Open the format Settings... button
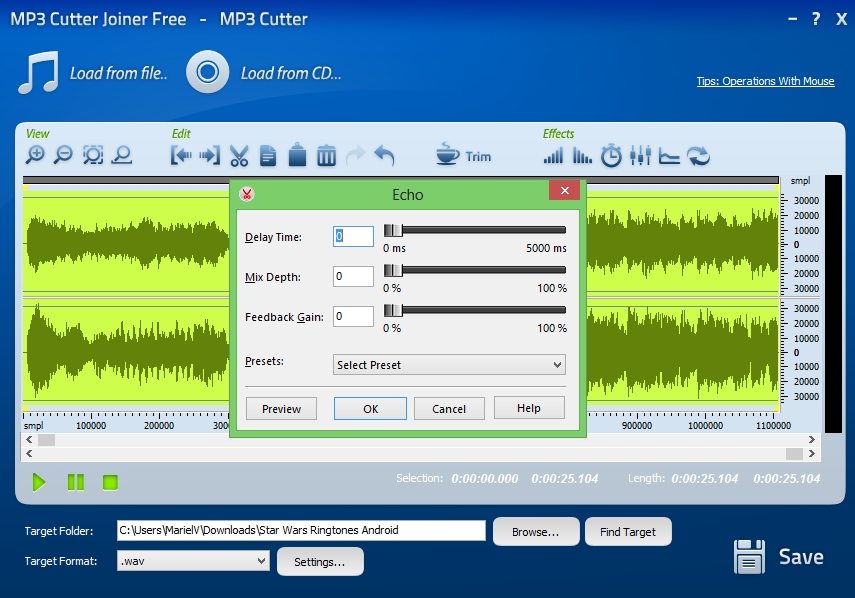This screenshot has width=855, height=598. [320, 561]
